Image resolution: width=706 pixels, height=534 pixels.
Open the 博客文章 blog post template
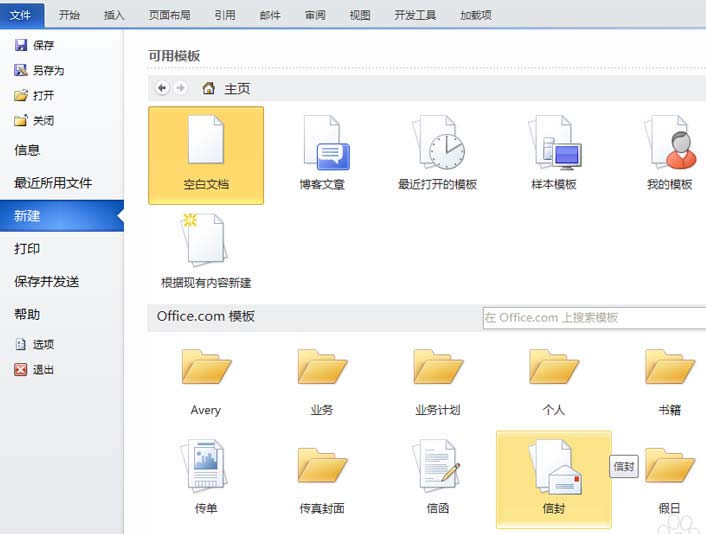pos(322,154)
